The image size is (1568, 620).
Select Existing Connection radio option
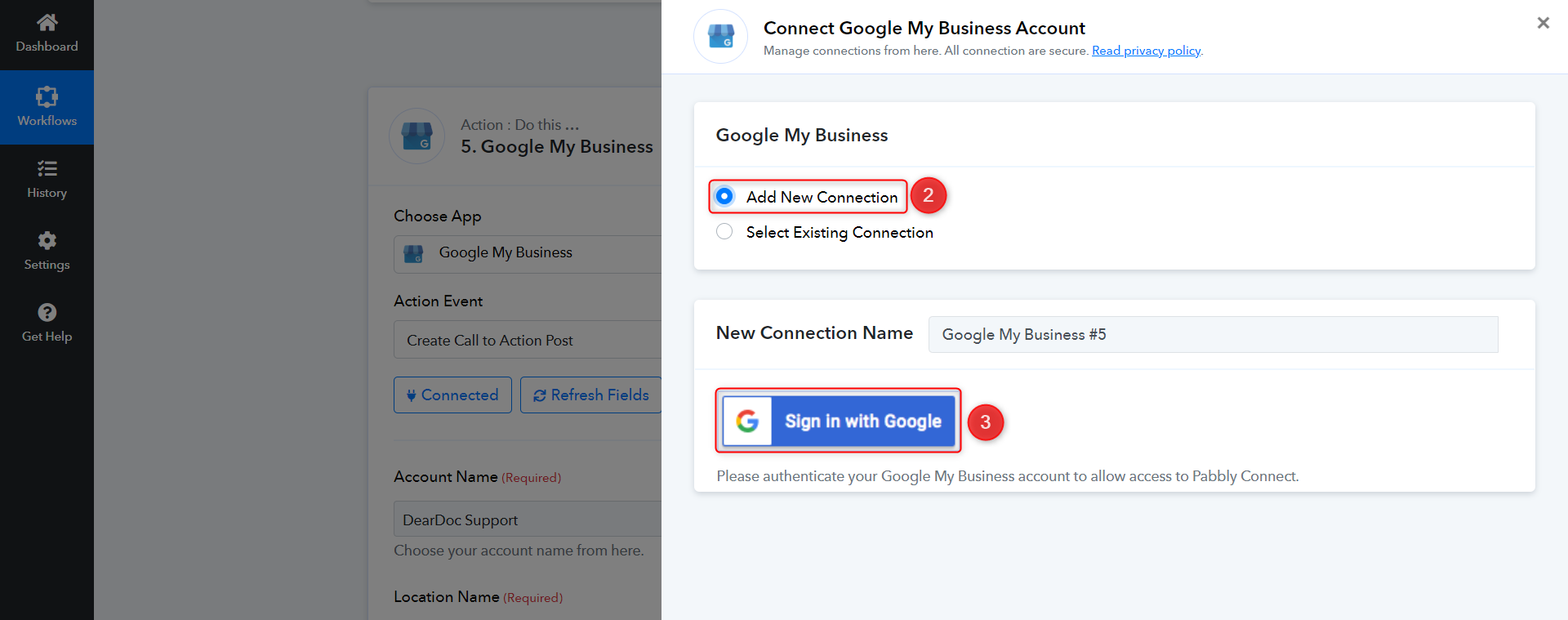pyautogui.click(x=724, y=232)
